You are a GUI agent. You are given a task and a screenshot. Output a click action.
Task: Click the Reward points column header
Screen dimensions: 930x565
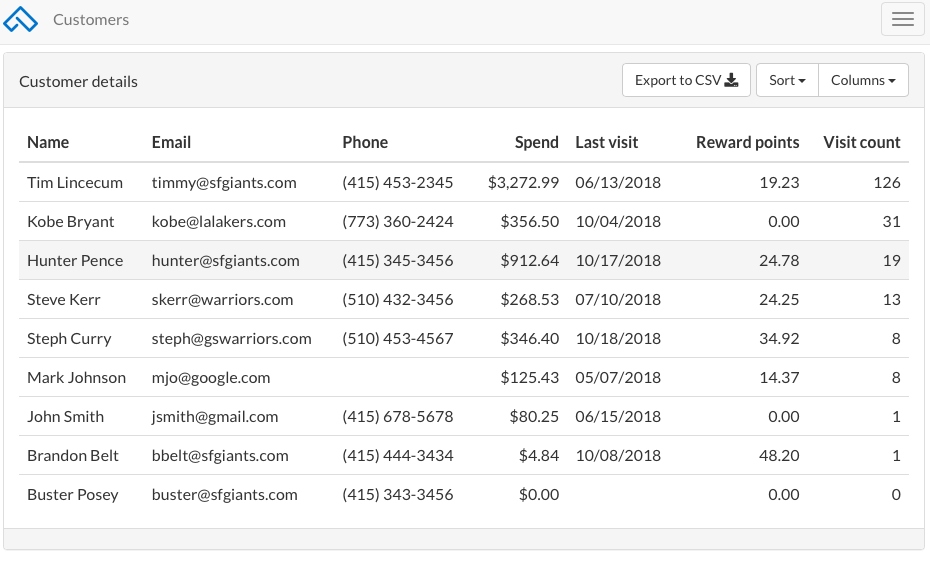[x=747, y=142]
